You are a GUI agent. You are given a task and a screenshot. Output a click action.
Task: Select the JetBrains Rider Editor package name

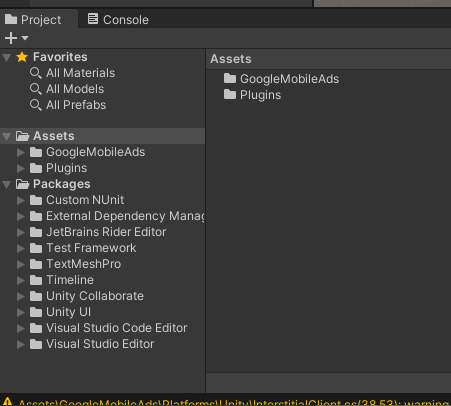(x=106, y=232)
